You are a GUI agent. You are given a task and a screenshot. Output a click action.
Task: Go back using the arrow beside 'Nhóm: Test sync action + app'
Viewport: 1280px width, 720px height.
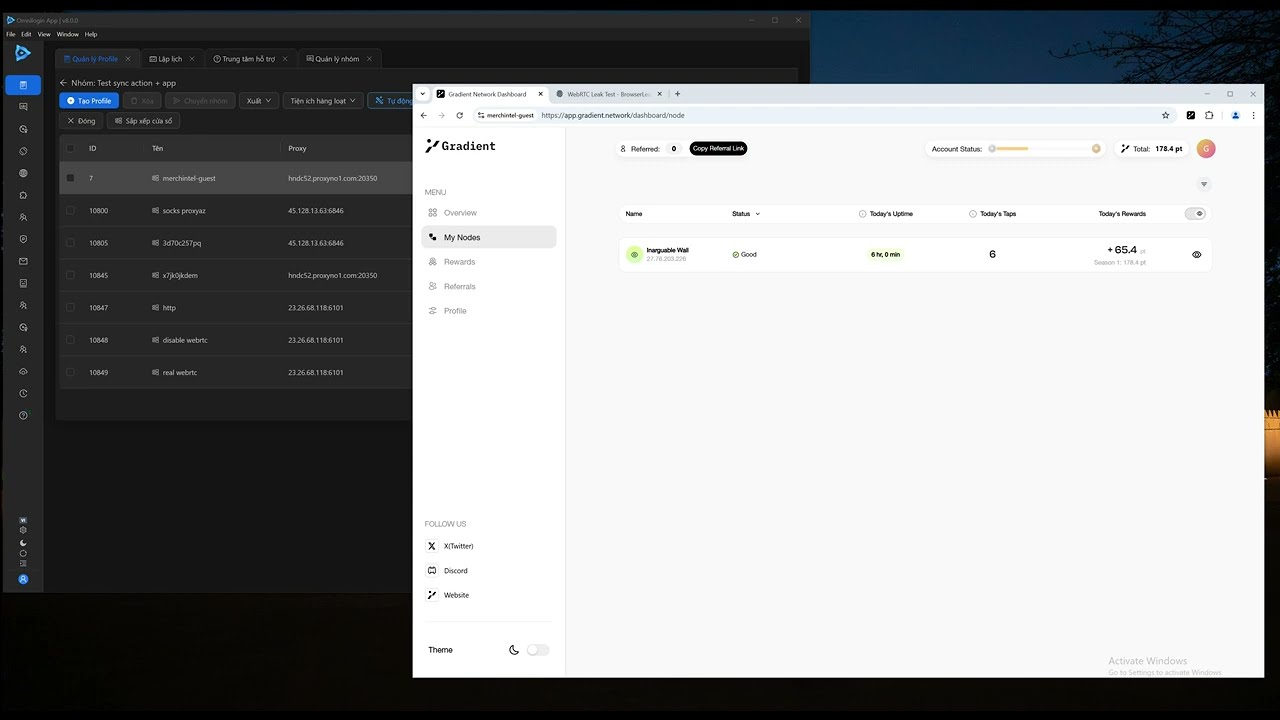(63, 83)
